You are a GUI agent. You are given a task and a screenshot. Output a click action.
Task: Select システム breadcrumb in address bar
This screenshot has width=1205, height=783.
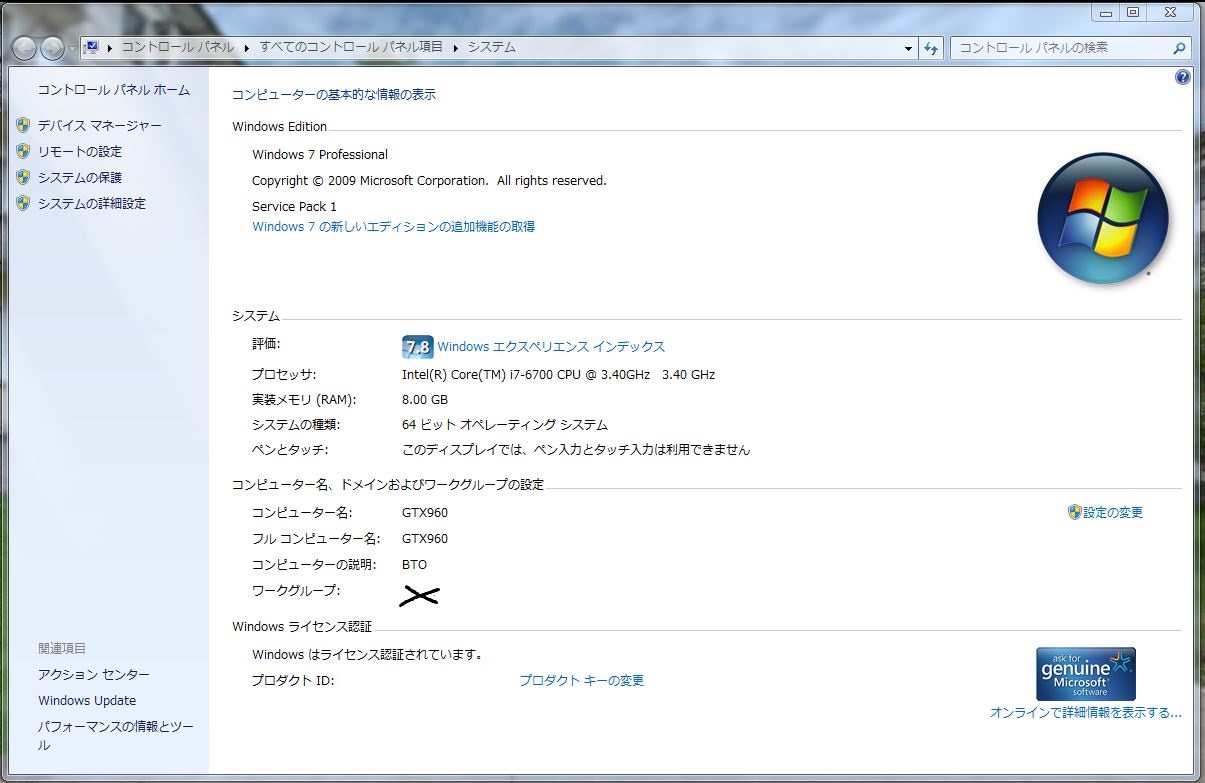coord(492,47)
